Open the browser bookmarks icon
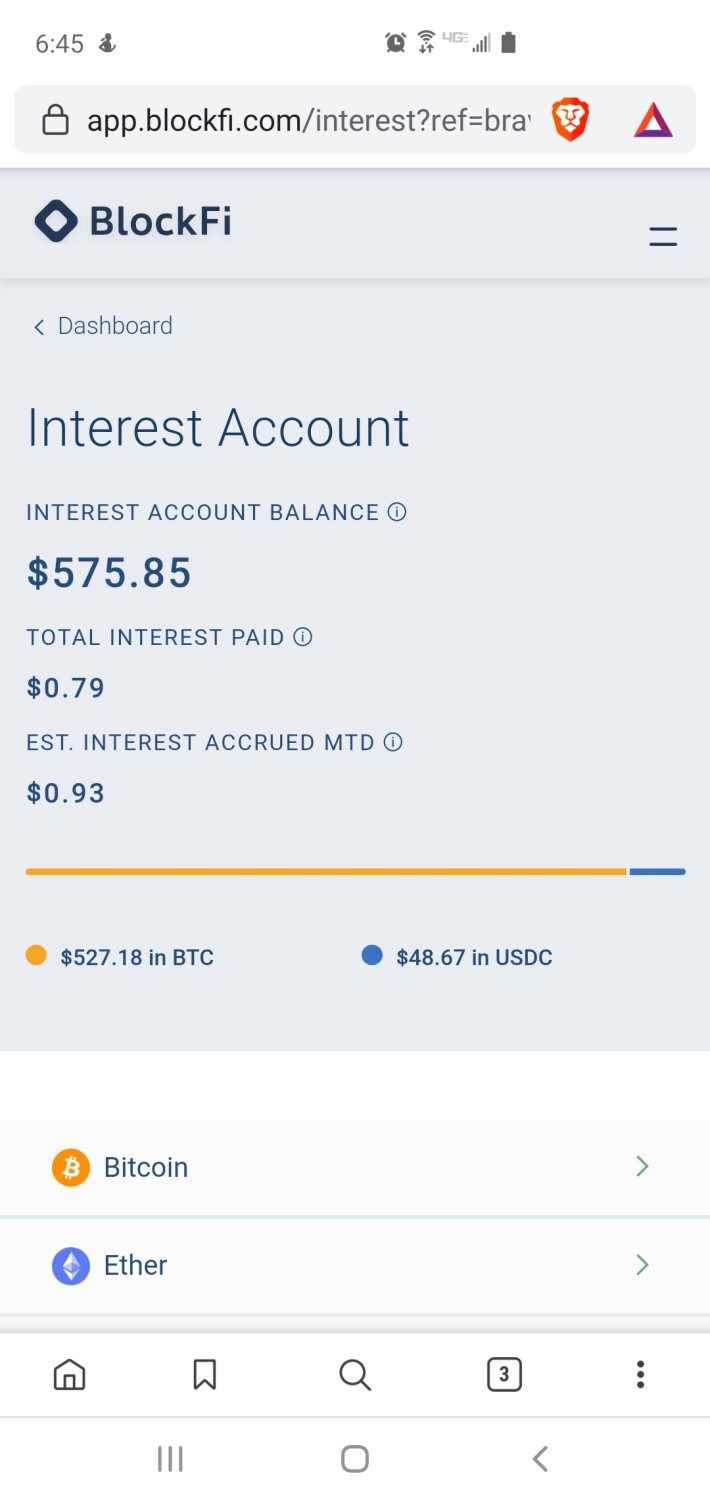The height and width of the screenshot is (1499, 710). 204,1375
